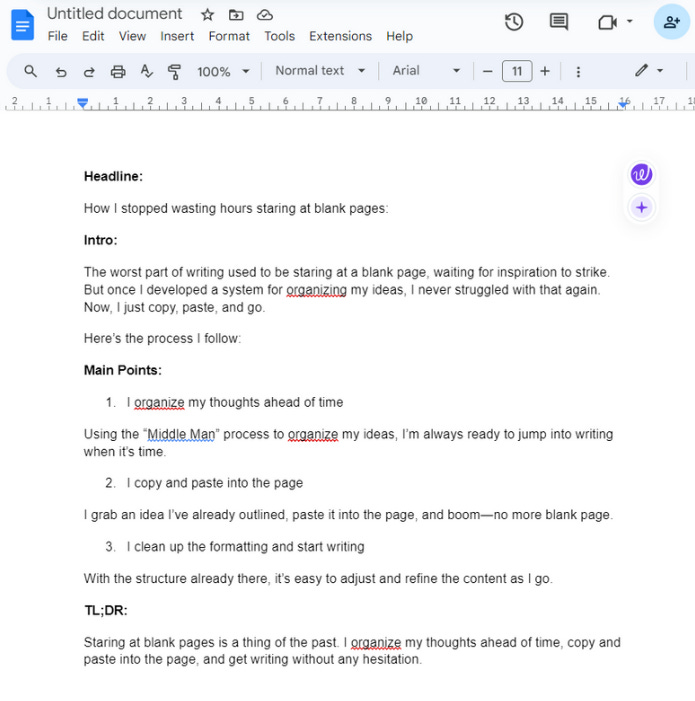Click left indent marker on ruler
This screenshot has height=701, width=695.
[x=82, y=103]
